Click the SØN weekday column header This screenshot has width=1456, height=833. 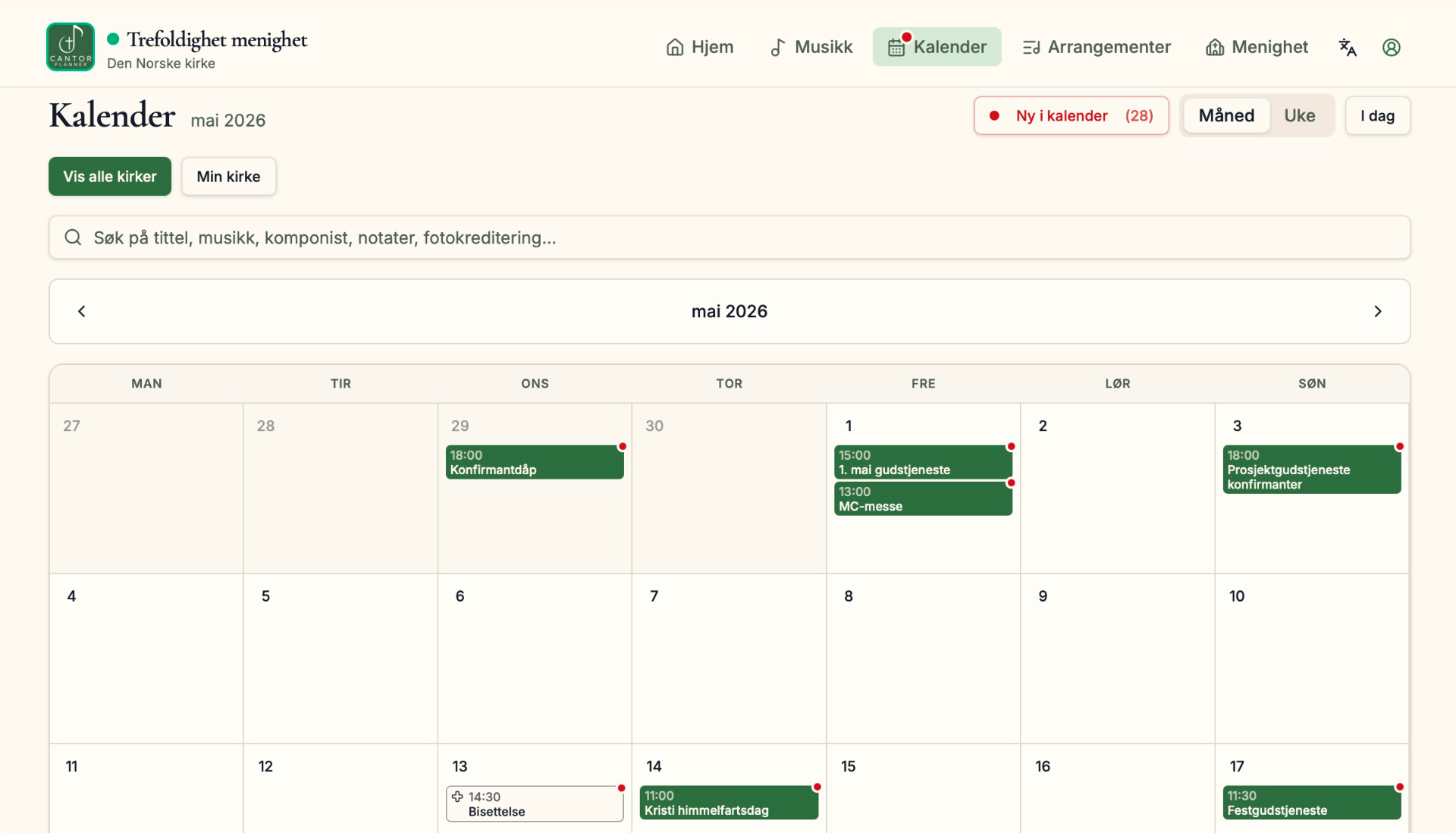(1312, 383)
